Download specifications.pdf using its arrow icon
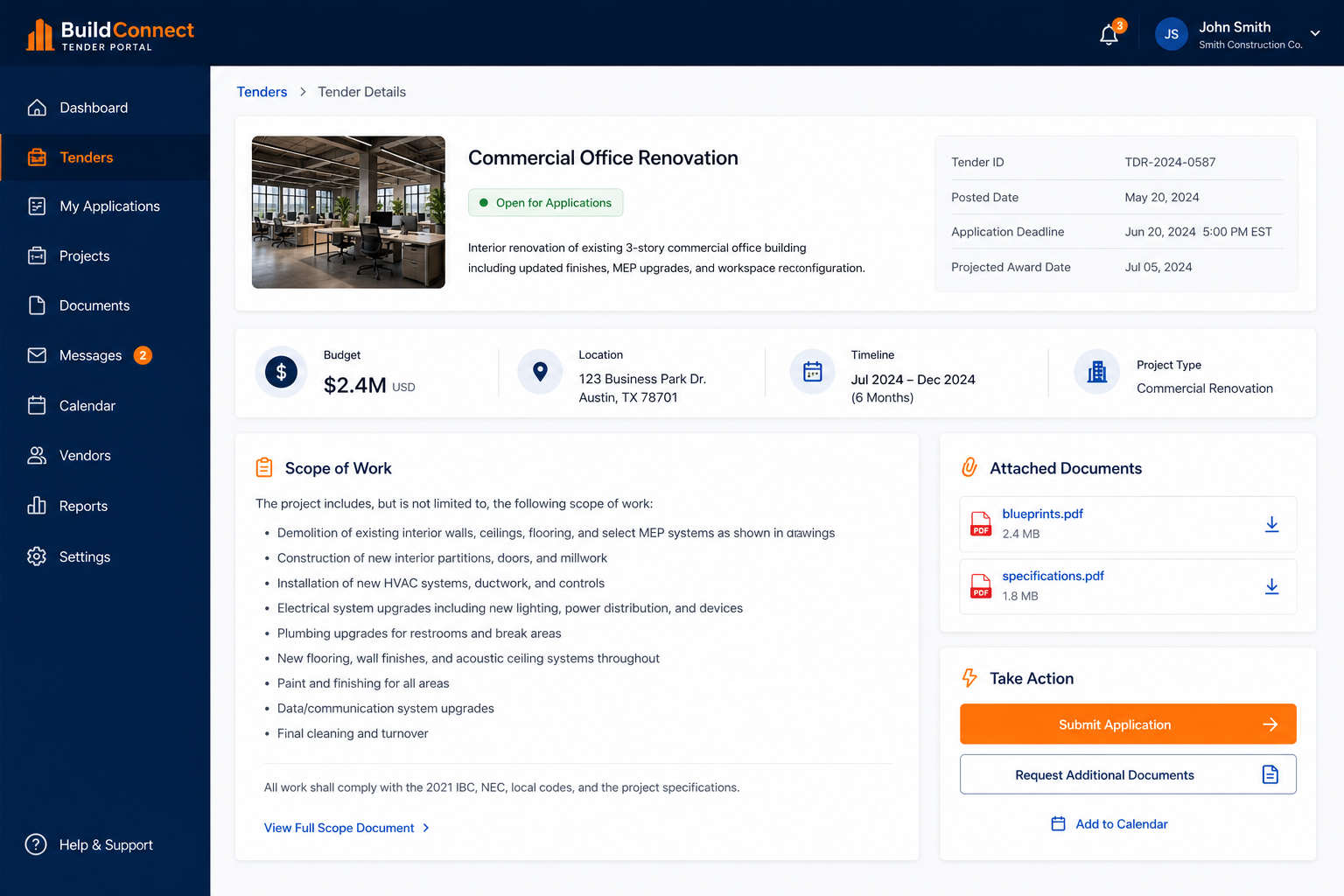Image resolution: width=1344 pixels, height=896 pixels. click(1271, 586)
